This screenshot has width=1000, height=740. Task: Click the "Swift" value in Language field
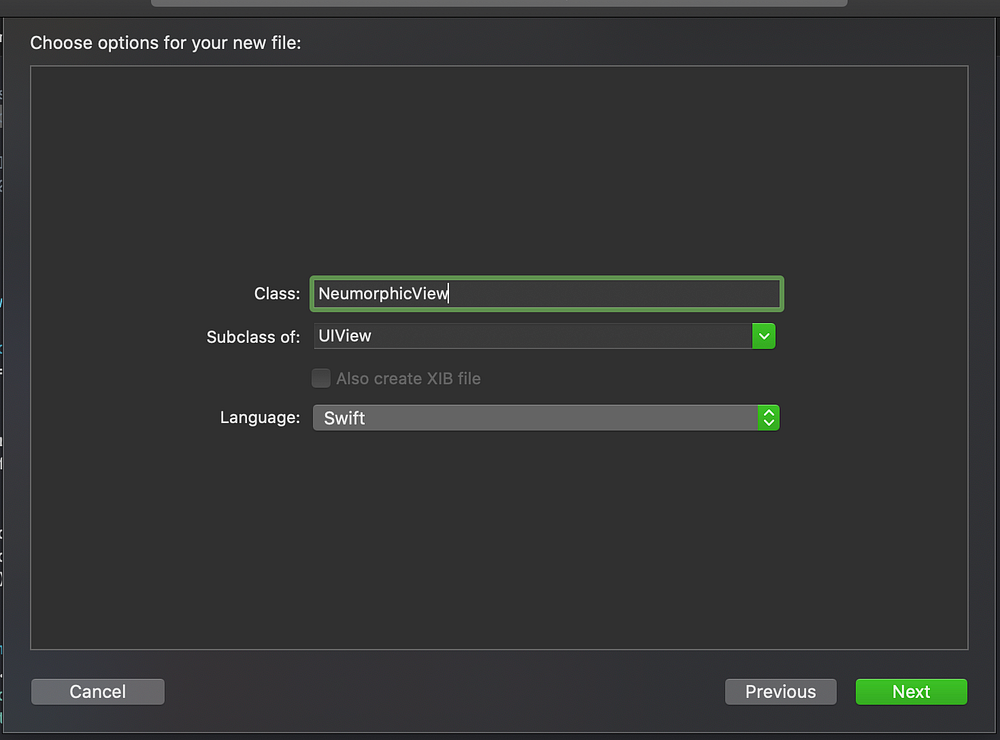click(x=344, y=417)
